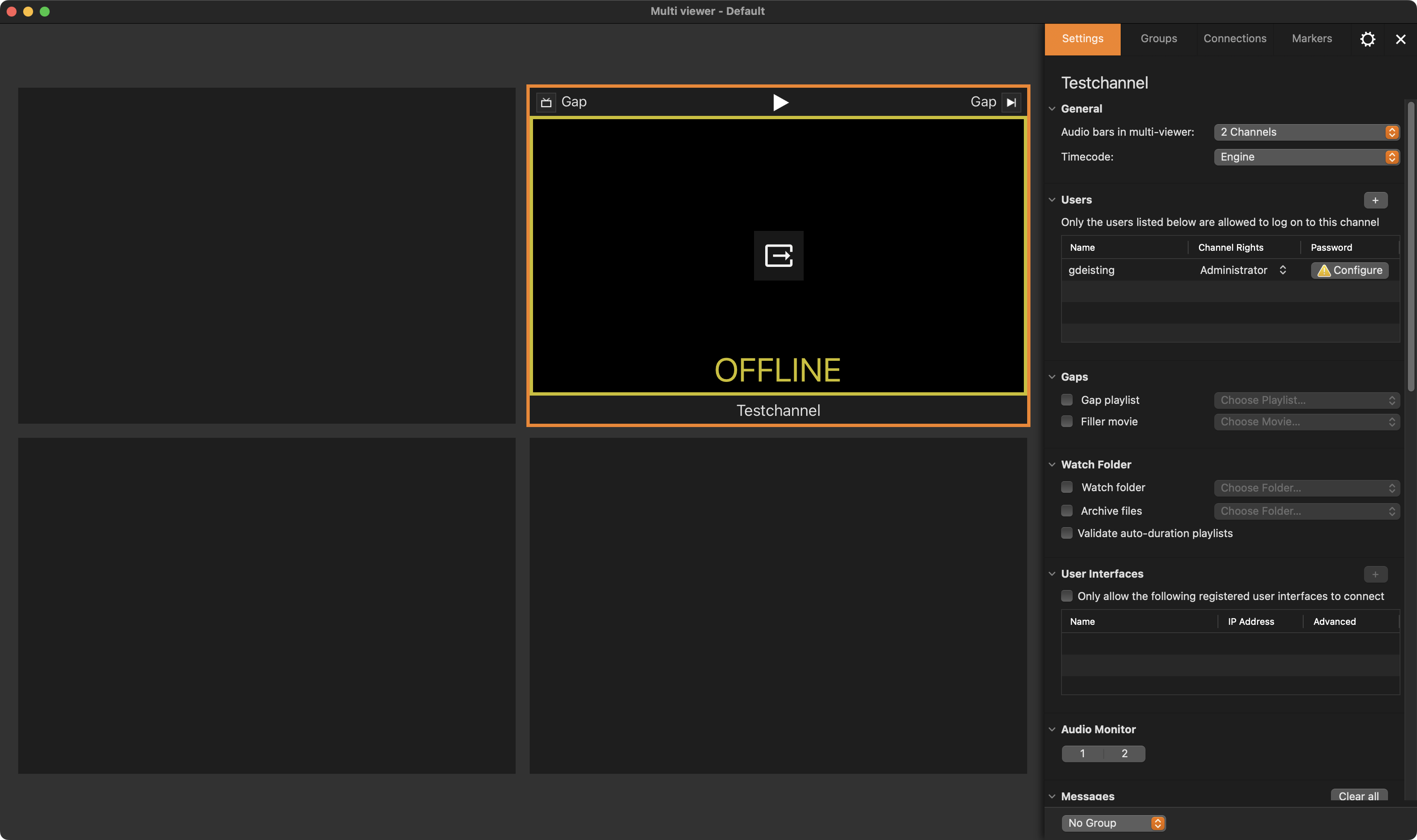This screenshot has width=1417, height=840.
Task: Enable the Gap playlist checkbox
Action: coord(1066,400)
